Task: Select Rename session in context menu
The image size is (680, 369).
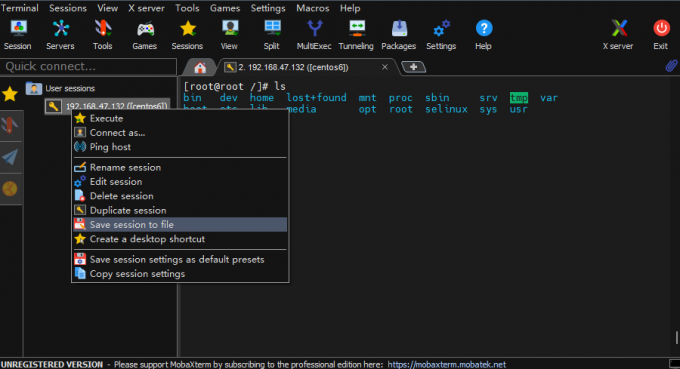Action: coord(180,167)
